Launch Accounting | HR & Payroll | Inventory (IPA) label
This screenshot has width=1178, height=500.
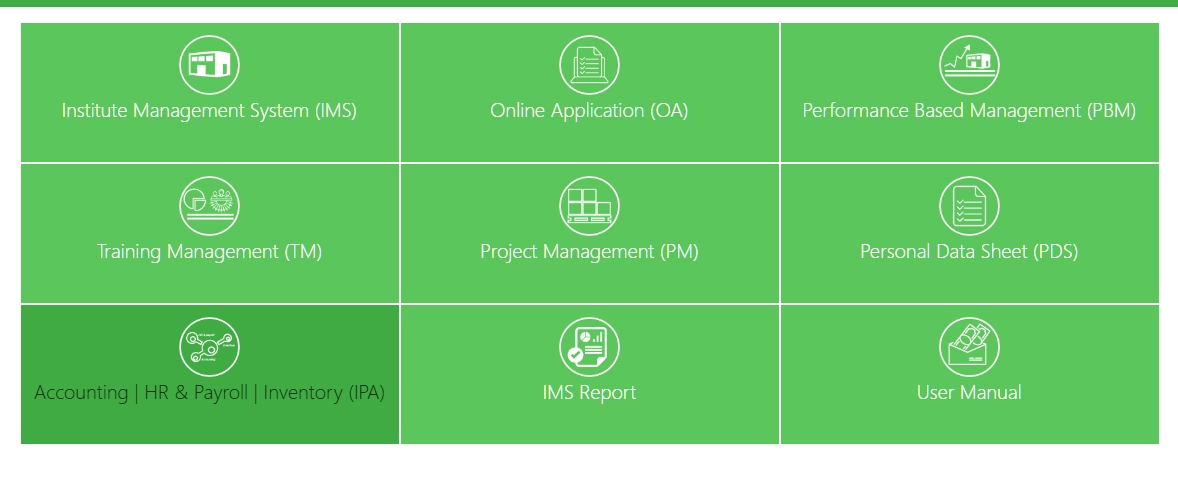point(210,393)
